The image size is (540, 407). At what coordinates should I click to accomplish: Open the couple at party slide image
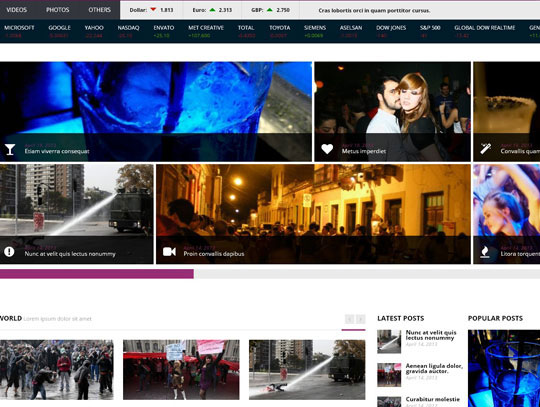(393, 112)
